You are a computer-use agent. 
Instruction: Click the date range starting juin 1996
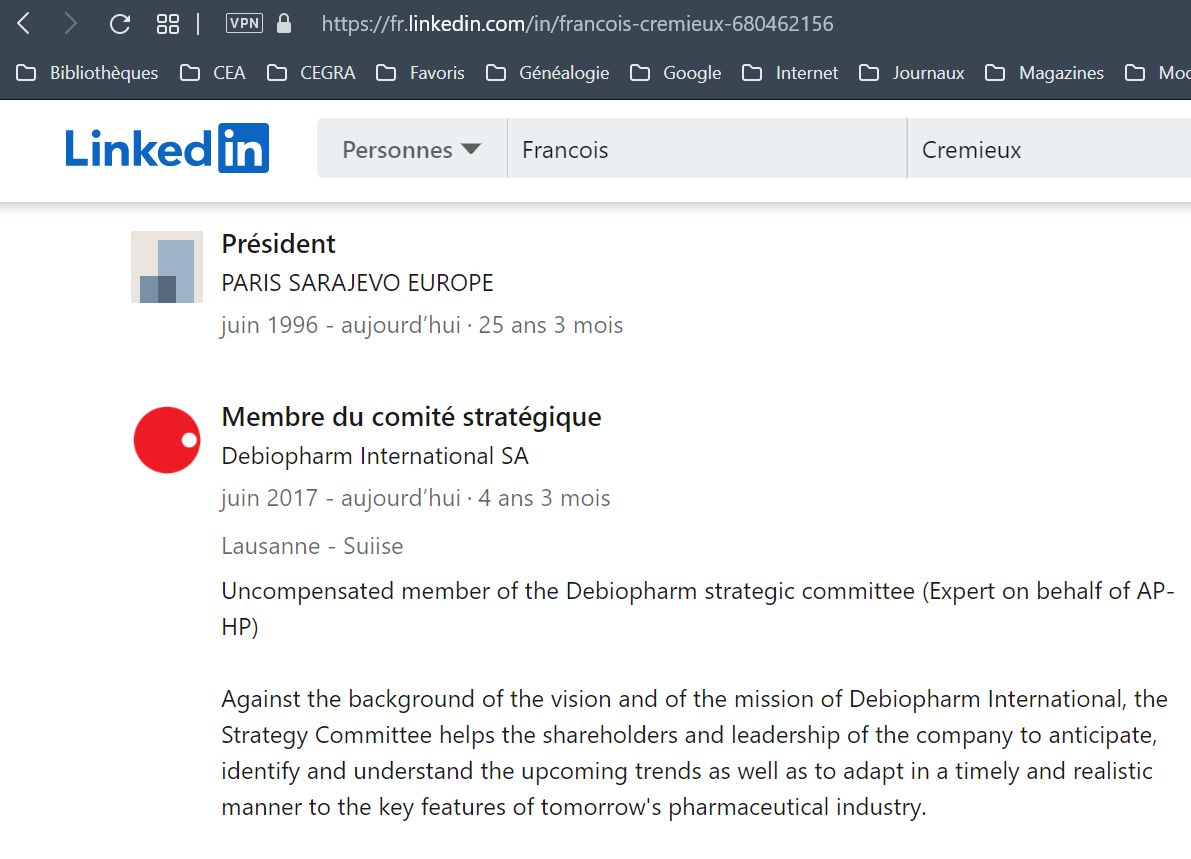[422, 325]
